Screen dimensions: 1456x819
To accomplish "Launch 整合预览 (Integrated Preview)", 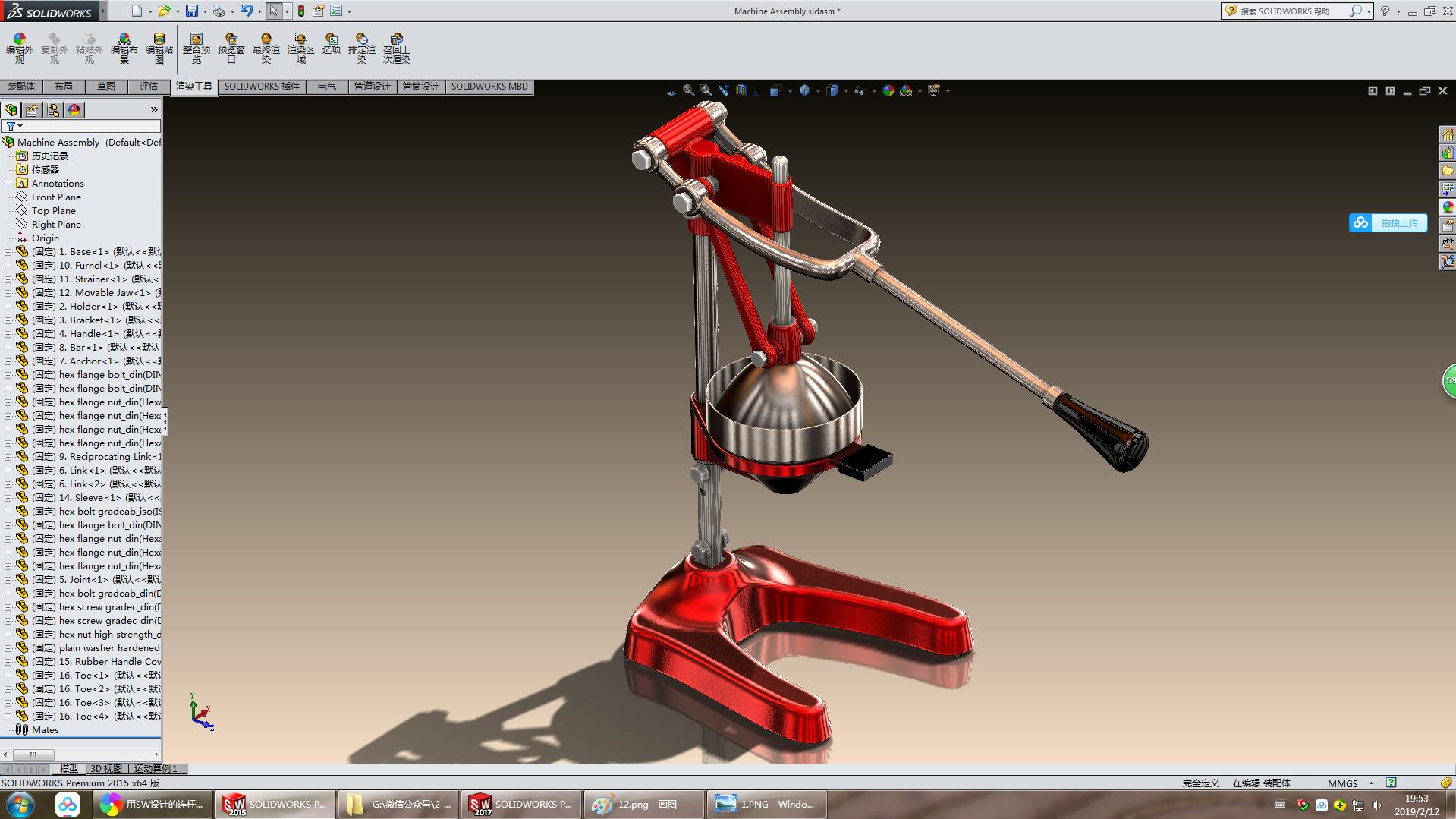I will [x=195, y=47].
